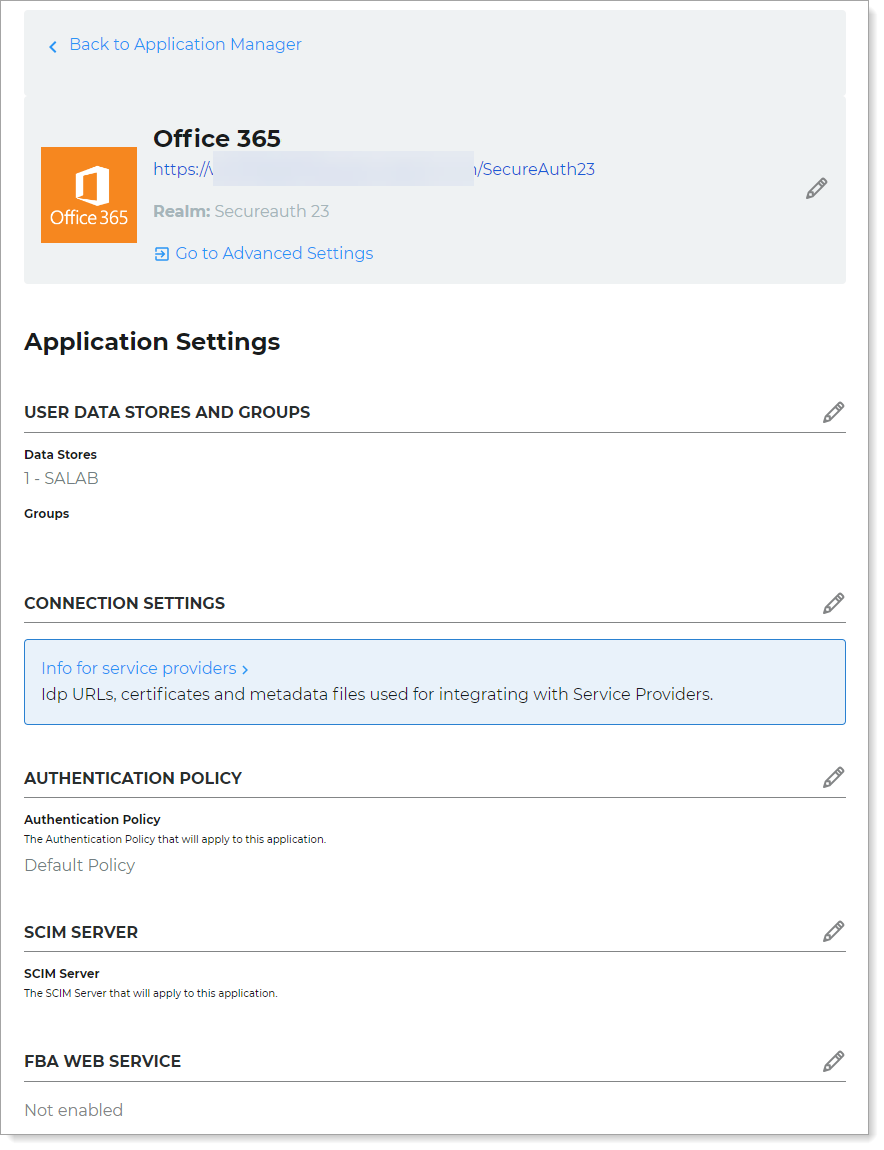Click the Groups label heading
This screenshot has height=1150, width=884.
[46, 513]
